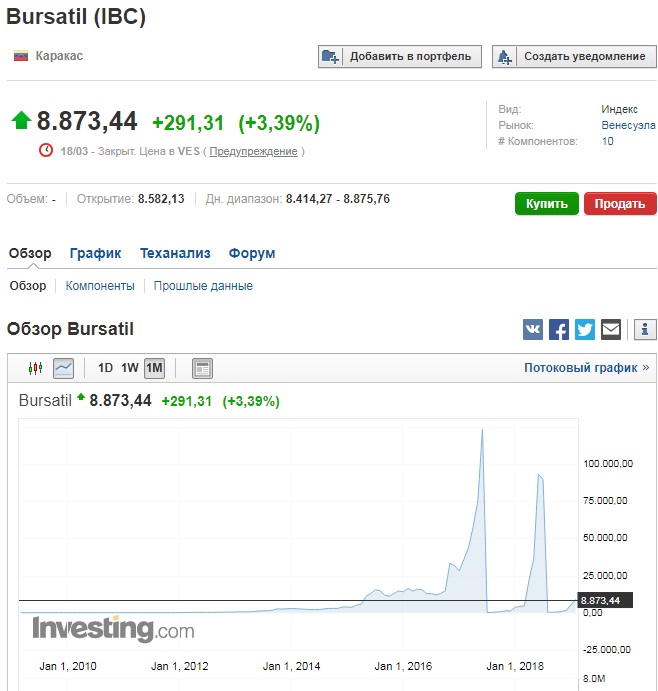
Task: Click the create-alert bell icon
Action: pyautogui.click(x=504, y=56)
